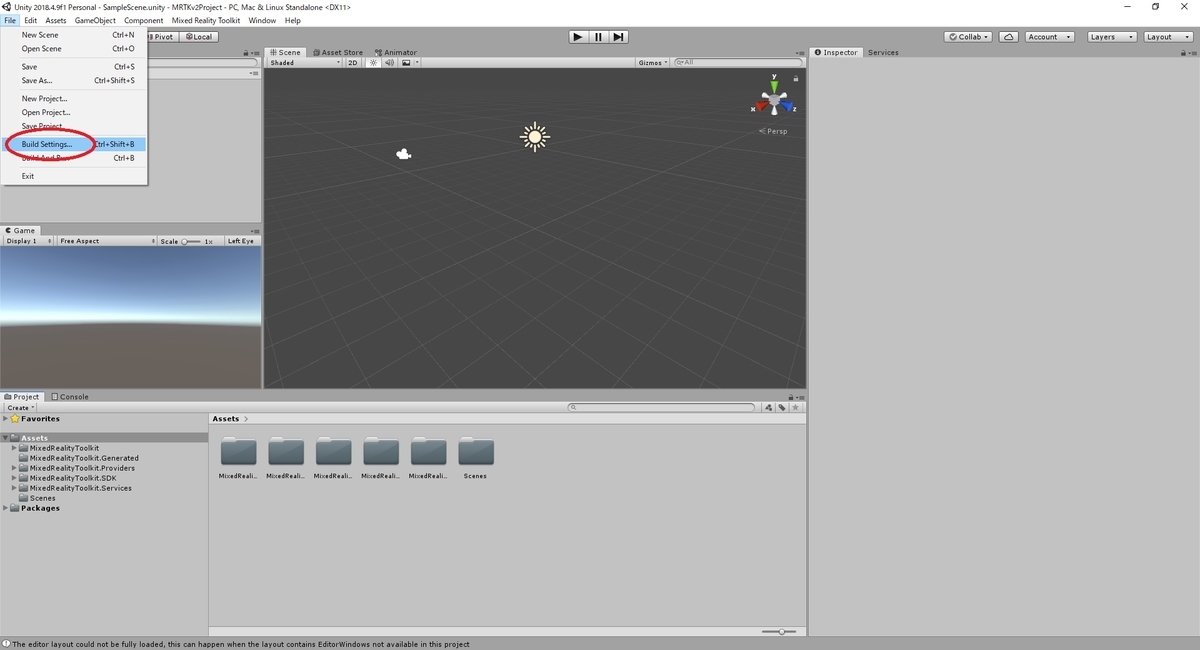Select the Inspector tab

point(836,52)
